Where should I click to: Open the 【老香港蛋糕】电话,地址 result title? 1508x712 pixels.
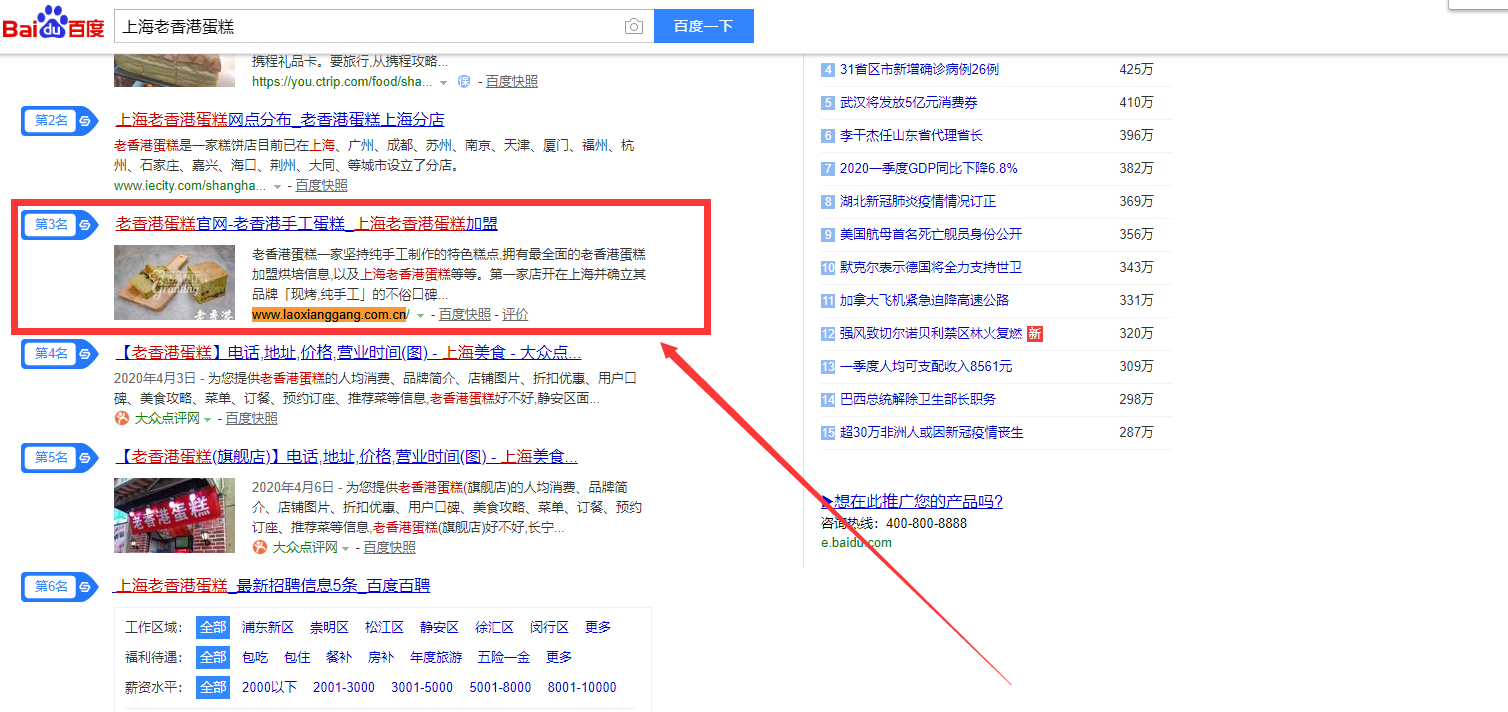pos(348,352)
